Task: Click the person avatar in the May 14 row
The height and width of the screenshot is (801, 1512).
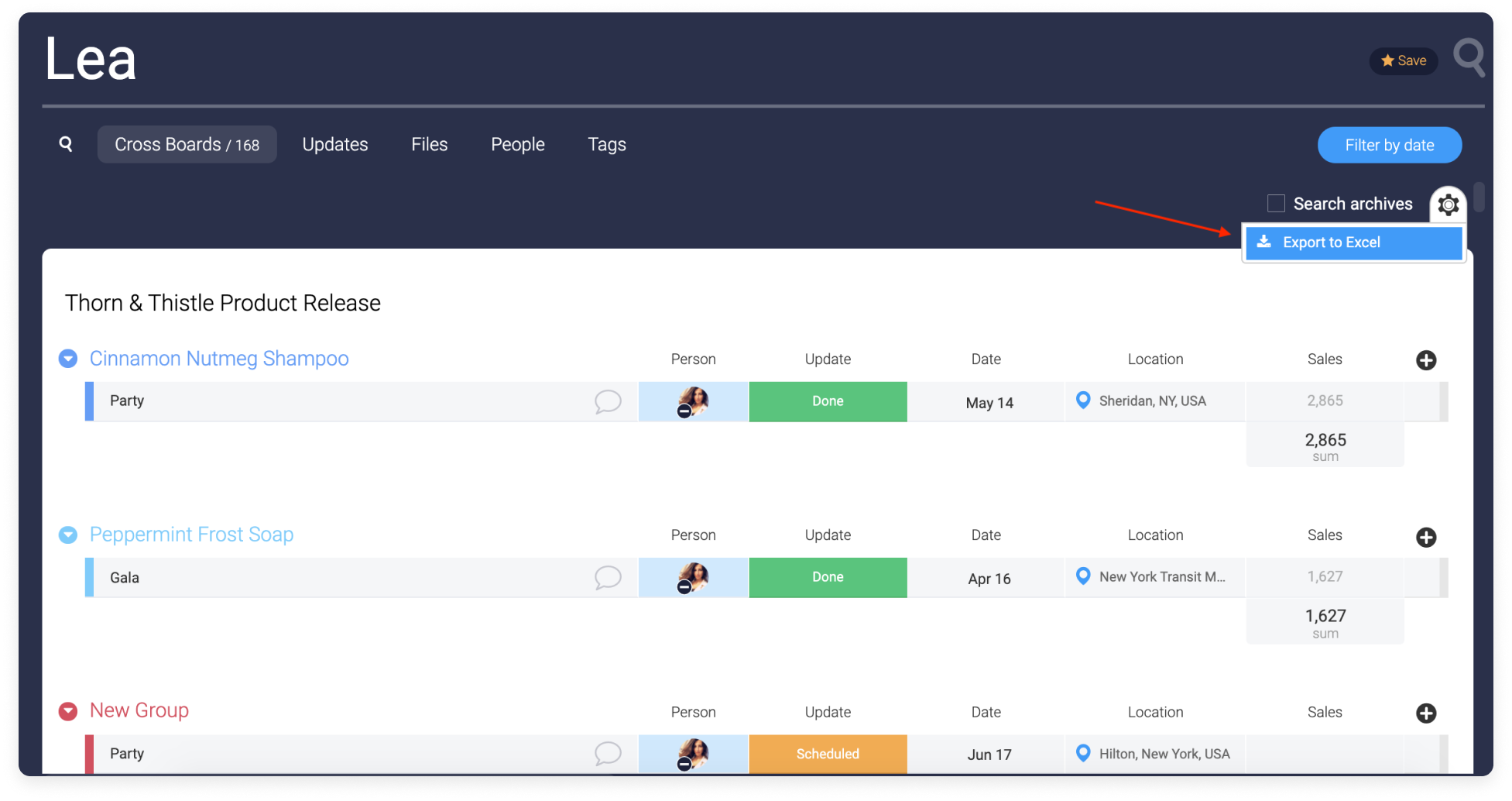Action: (x=693, y=401)
